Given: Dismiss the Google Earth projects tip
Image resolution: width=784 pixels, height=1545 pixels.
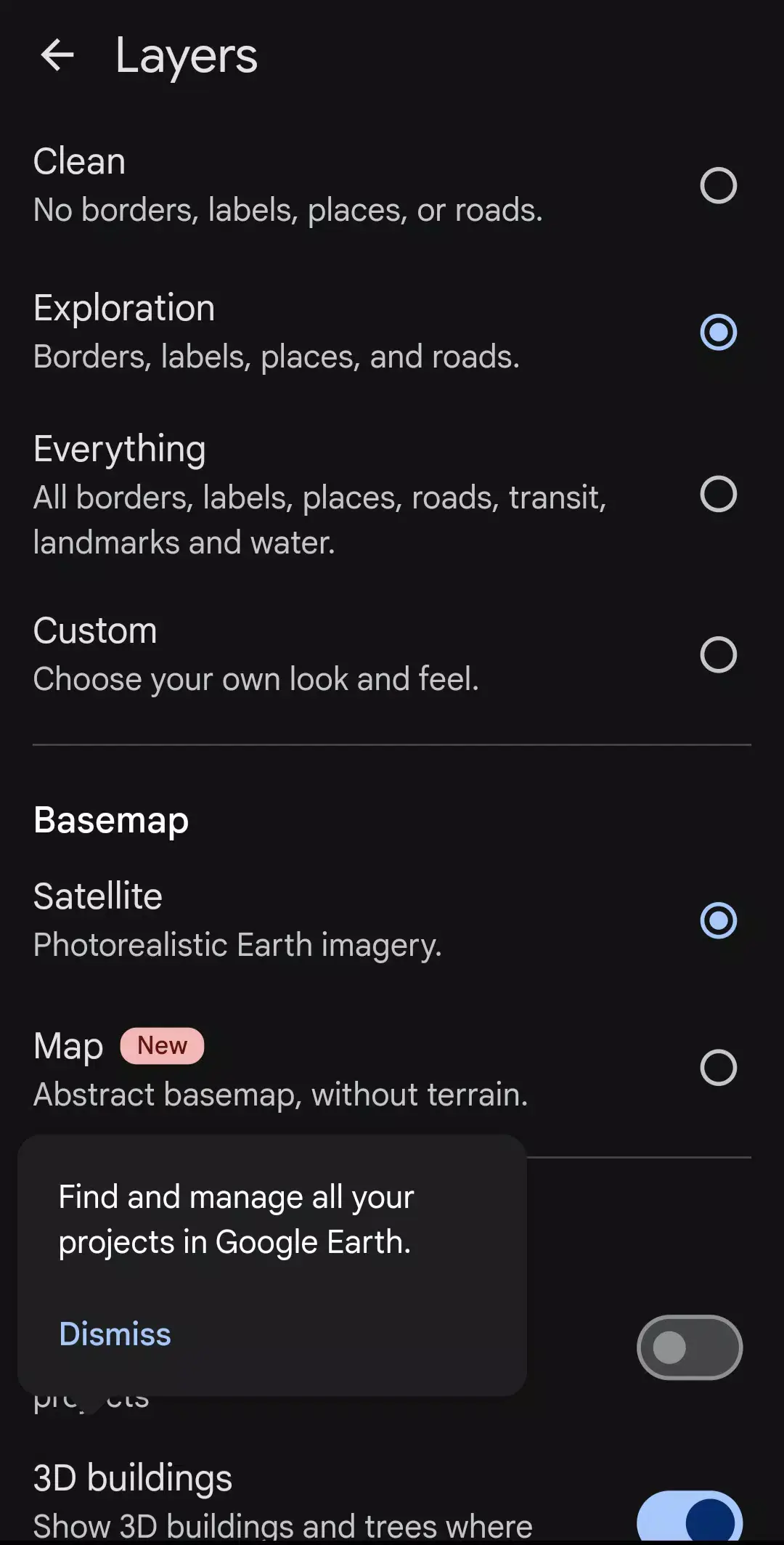Looking at the screenshot, I should [115, 1334].
